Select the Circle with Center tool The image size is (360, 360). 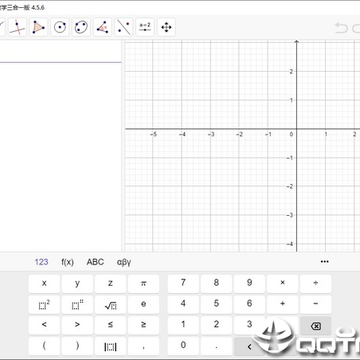(x=60, y=27)
